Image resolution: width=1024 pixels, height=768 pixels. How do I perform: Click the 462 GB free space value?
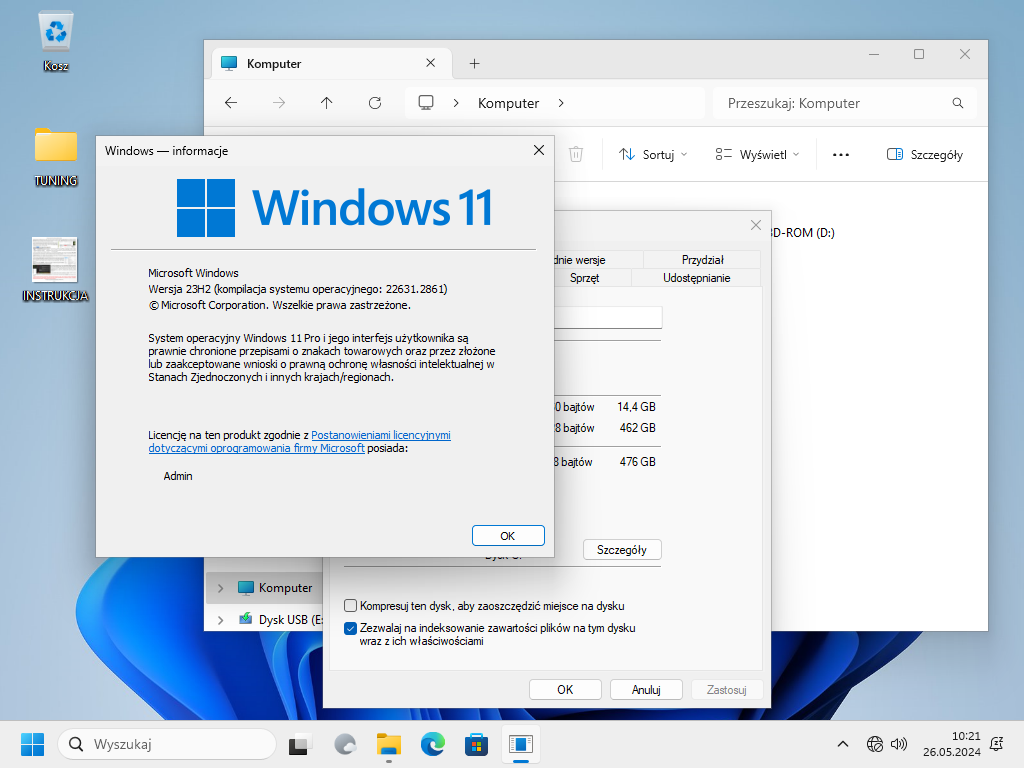coord(637,428)
